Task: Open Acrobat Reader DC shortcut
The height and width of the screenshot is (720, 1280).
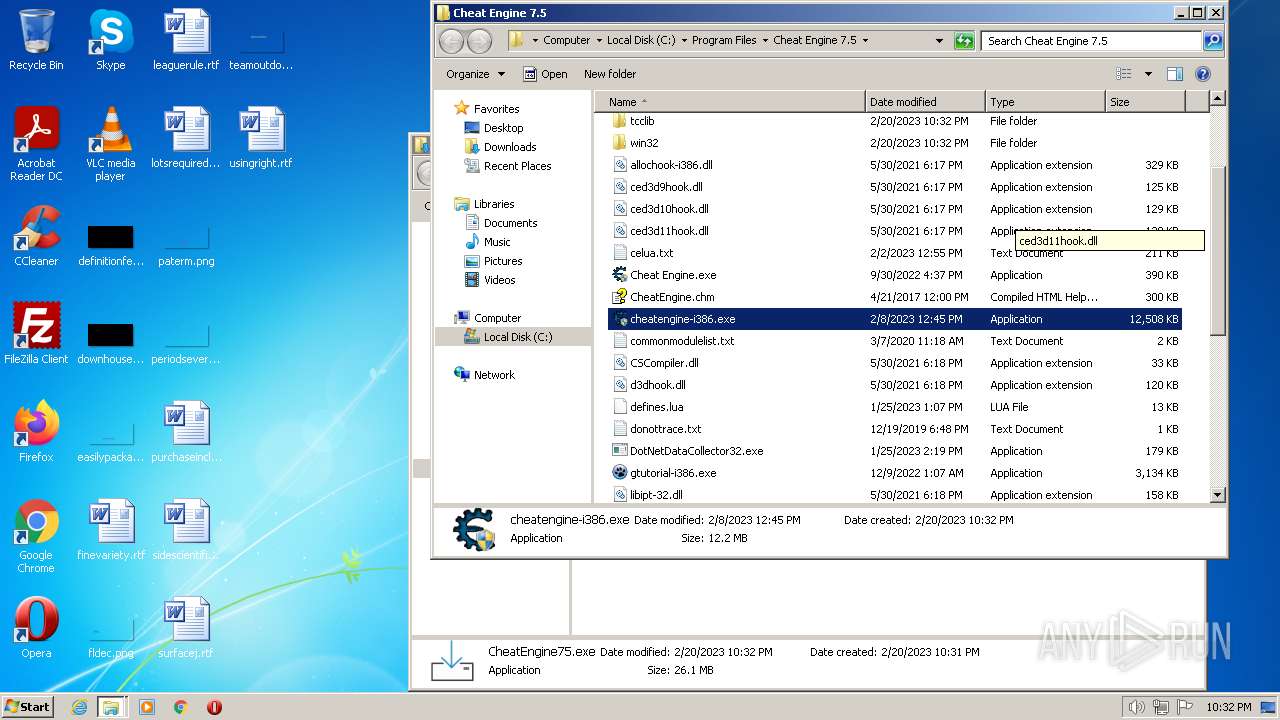Action: click(36, 143)
